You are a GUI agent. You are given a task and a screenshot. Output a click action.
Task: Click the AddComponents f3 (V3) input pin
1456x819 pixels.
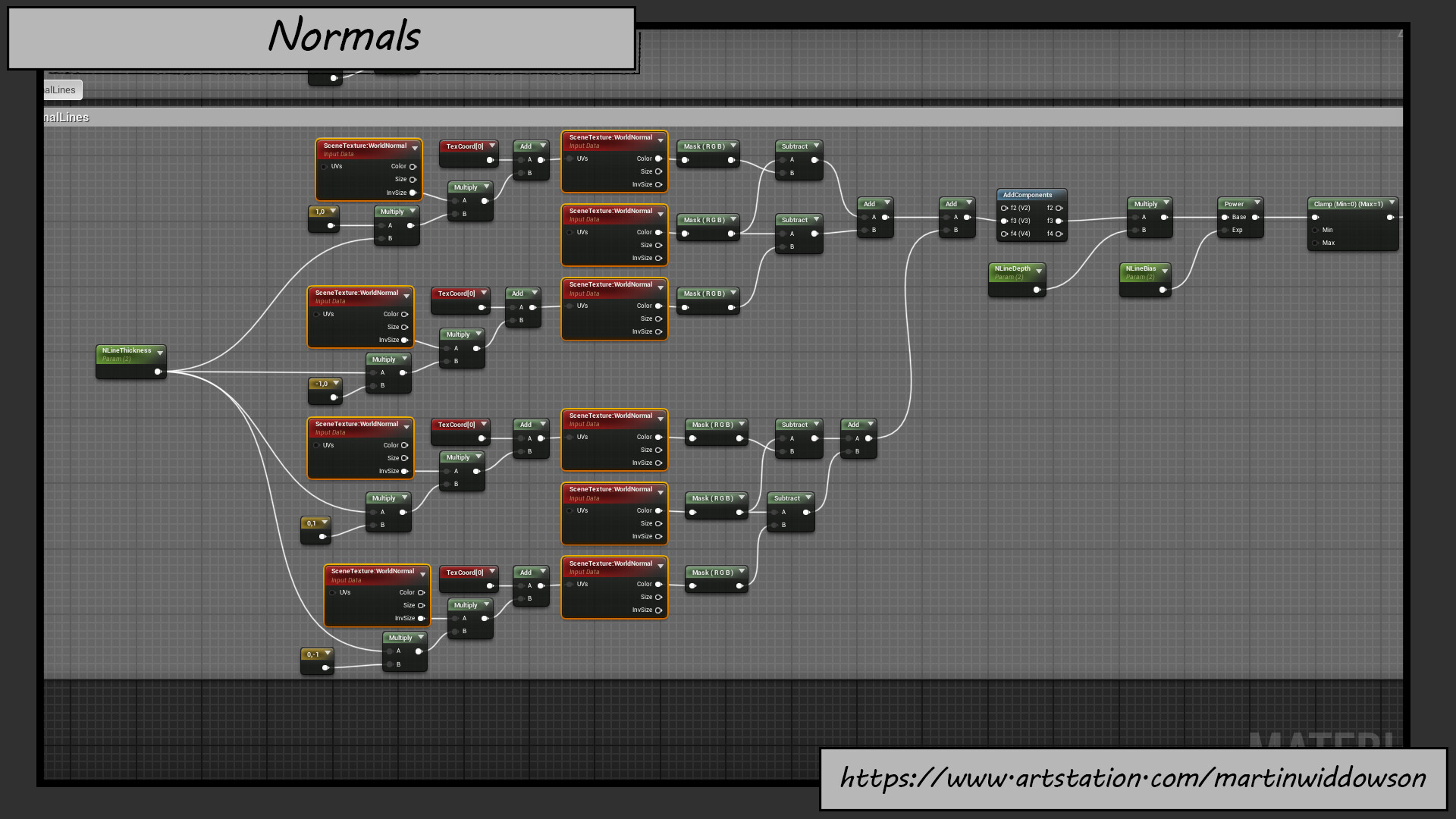(x=1004, y=221)
